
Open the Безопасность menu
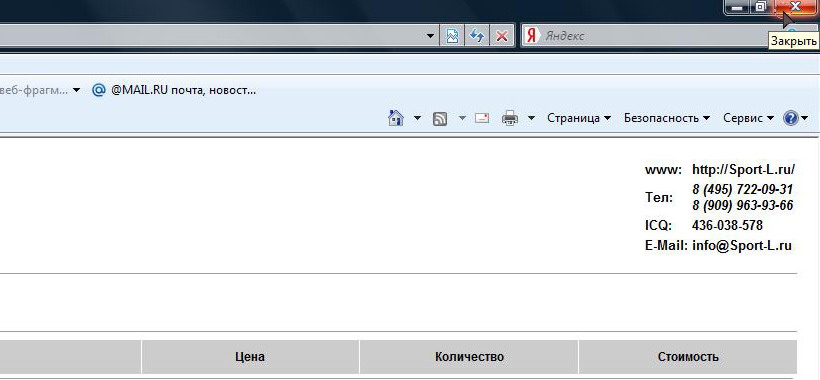pos(667,118)
